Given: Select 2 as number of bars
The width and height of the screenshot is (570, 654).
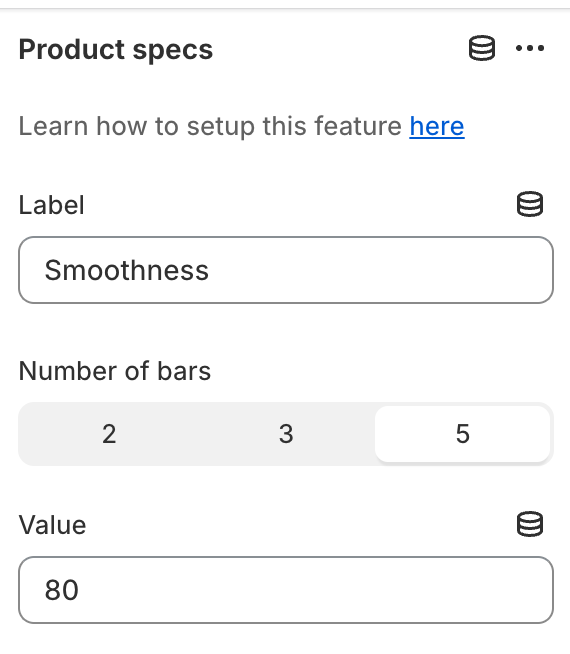Looking at the screenshot, I should (x=109, y=434).
